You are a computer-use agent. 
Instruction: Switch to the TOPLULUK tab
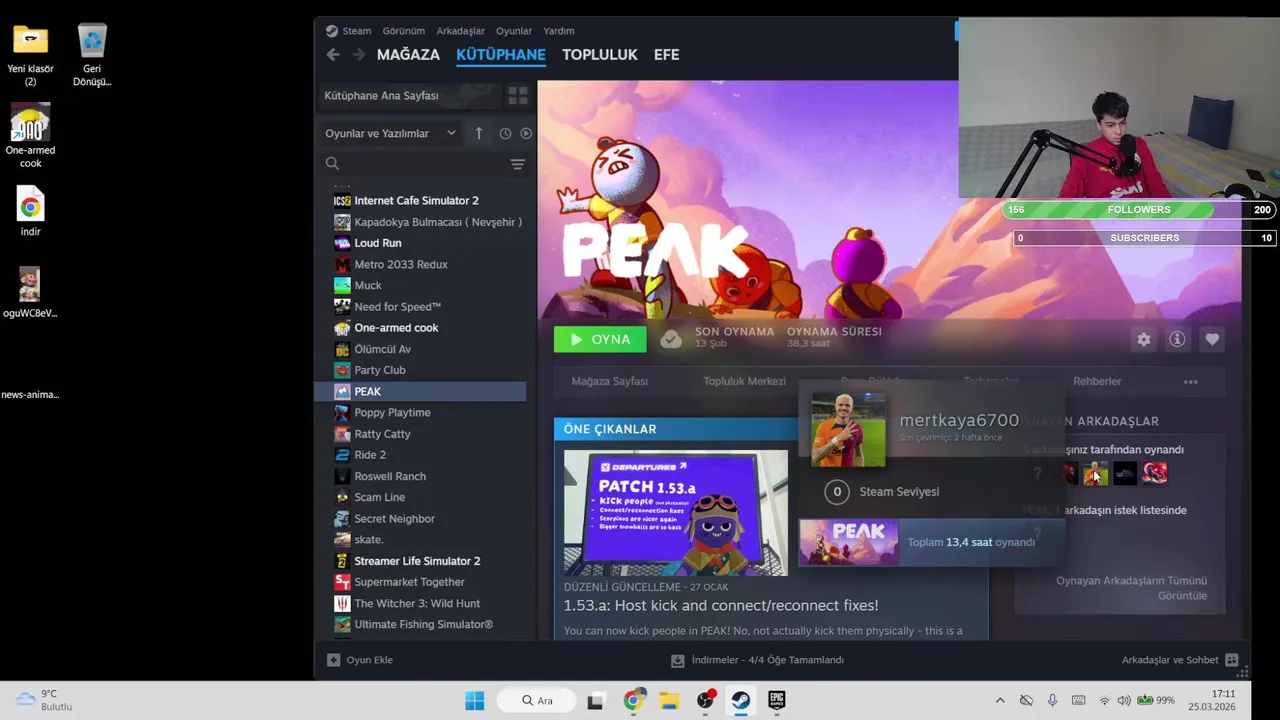[600, 55]
